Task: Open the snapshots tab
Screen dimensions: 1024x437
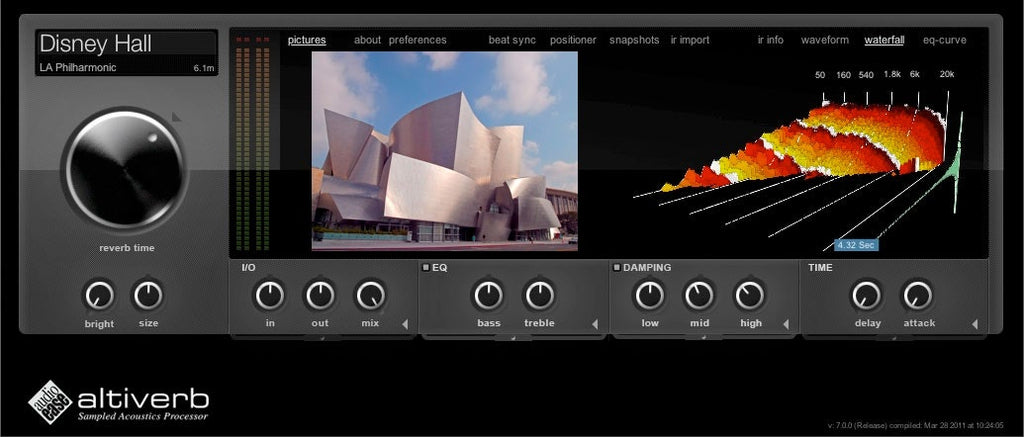Action: click(634, 40)
